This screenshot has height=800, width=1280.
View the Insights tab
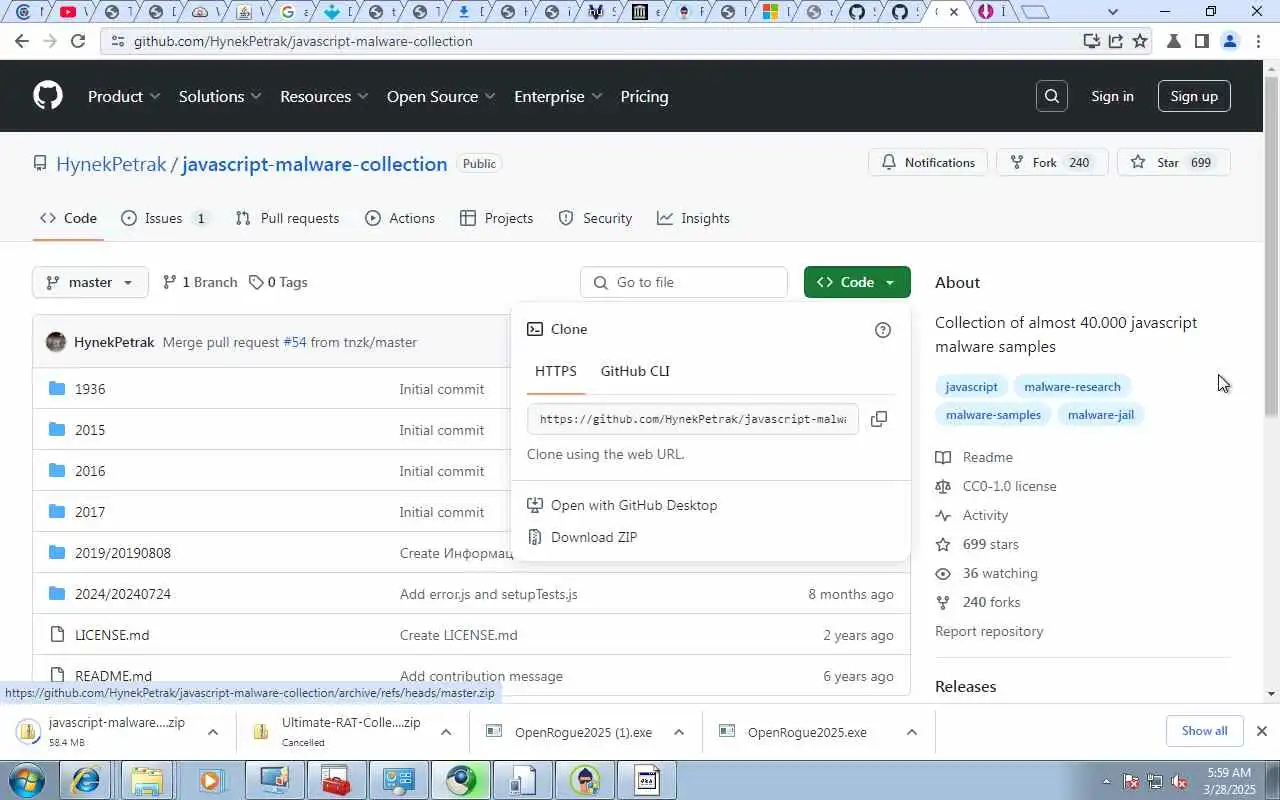point(693,218)
